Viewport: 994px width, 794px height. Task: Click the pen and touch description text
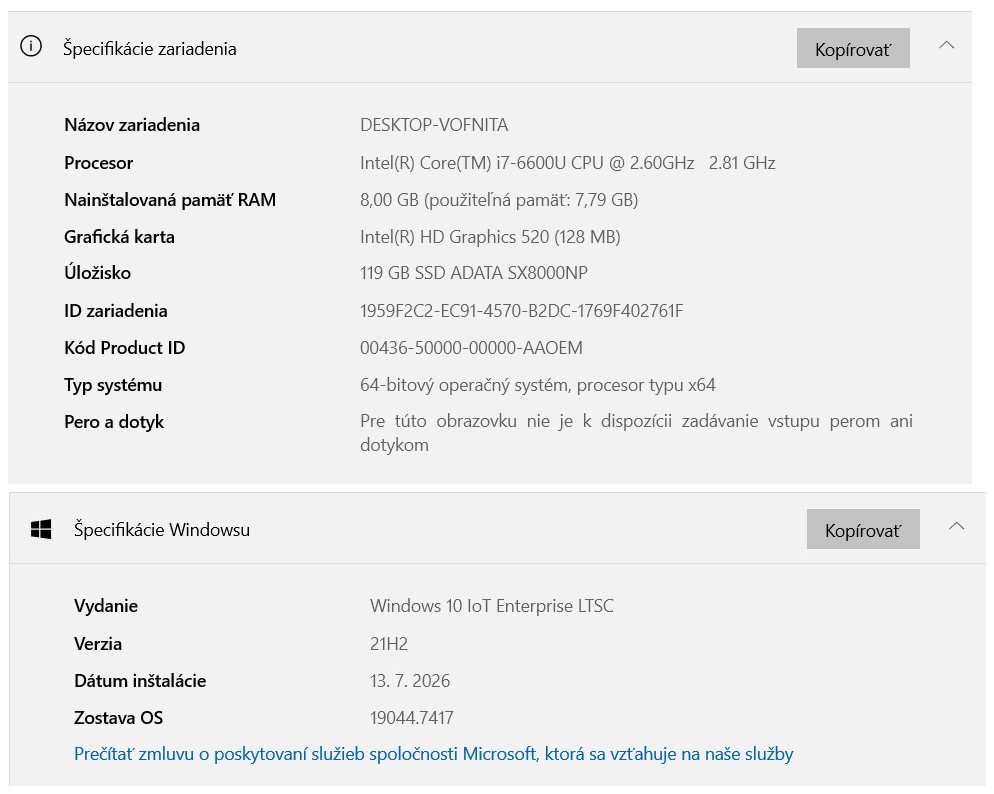click(x=636, y=433)
